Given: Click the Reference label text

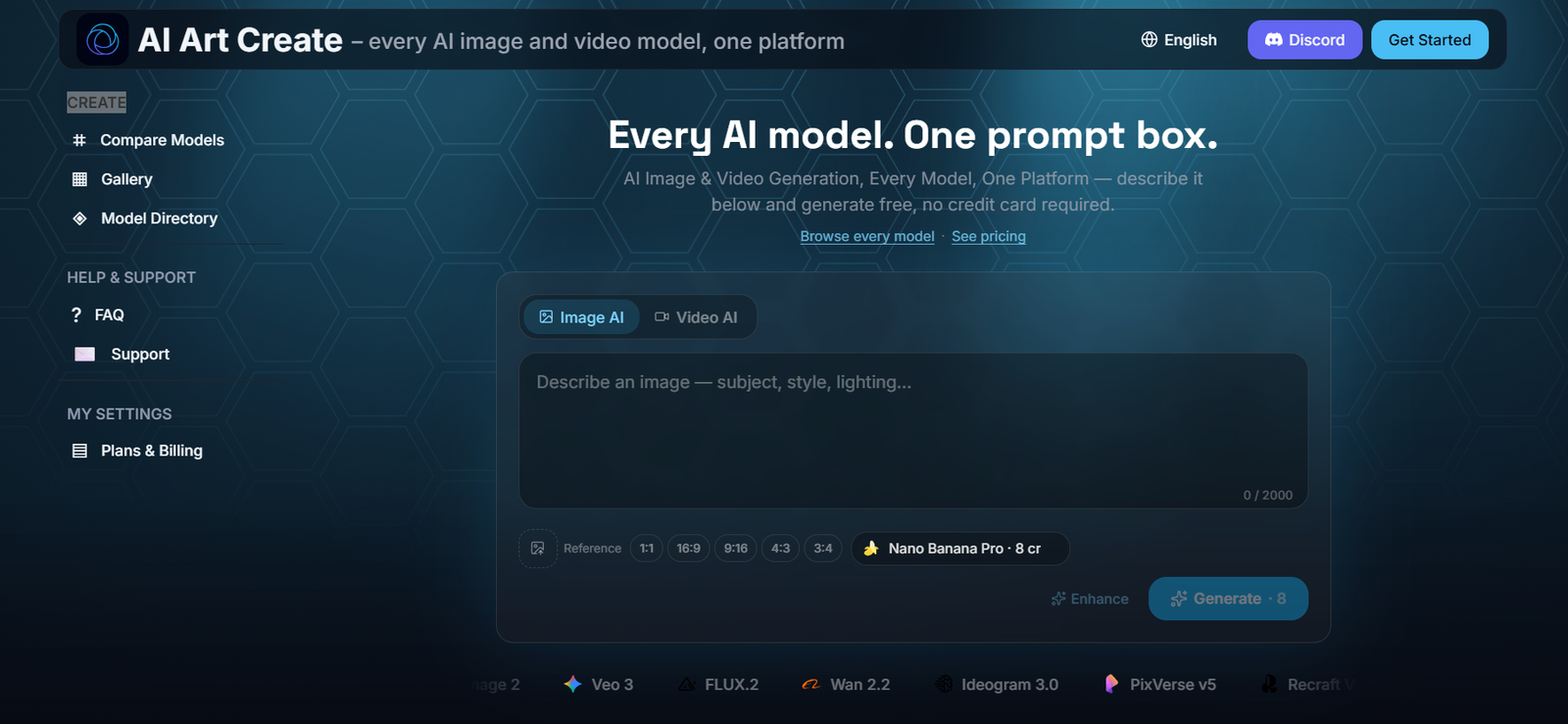Looking at the screenshot, I should 592,549.
